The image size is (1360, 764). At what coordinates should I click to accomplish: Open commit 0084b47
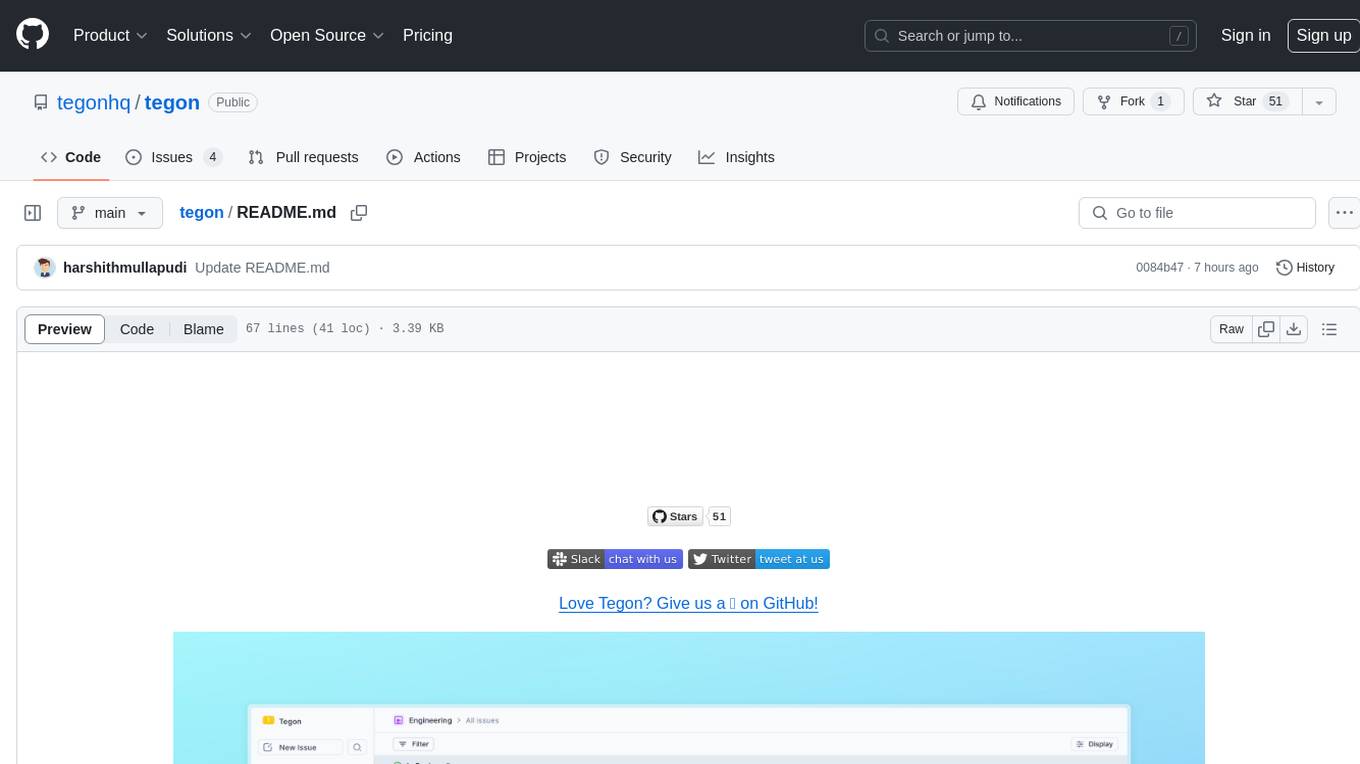[x=1159, y=268]
